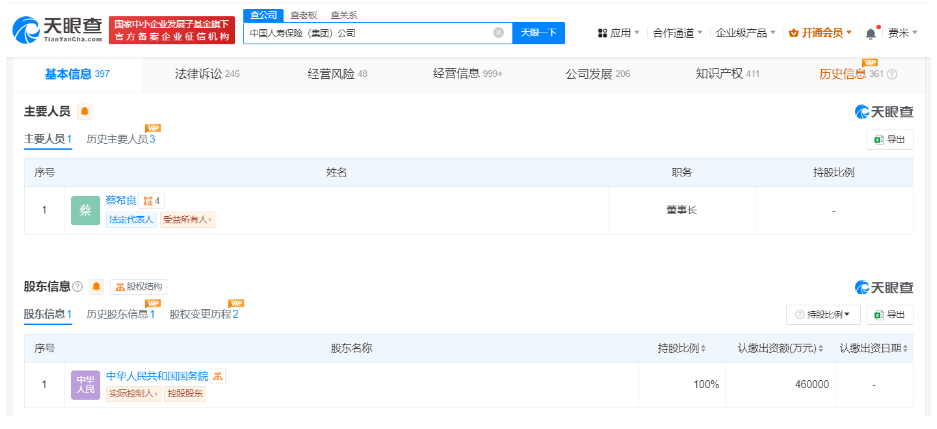Open the 经营风险 tab

(x=337, y=74)
